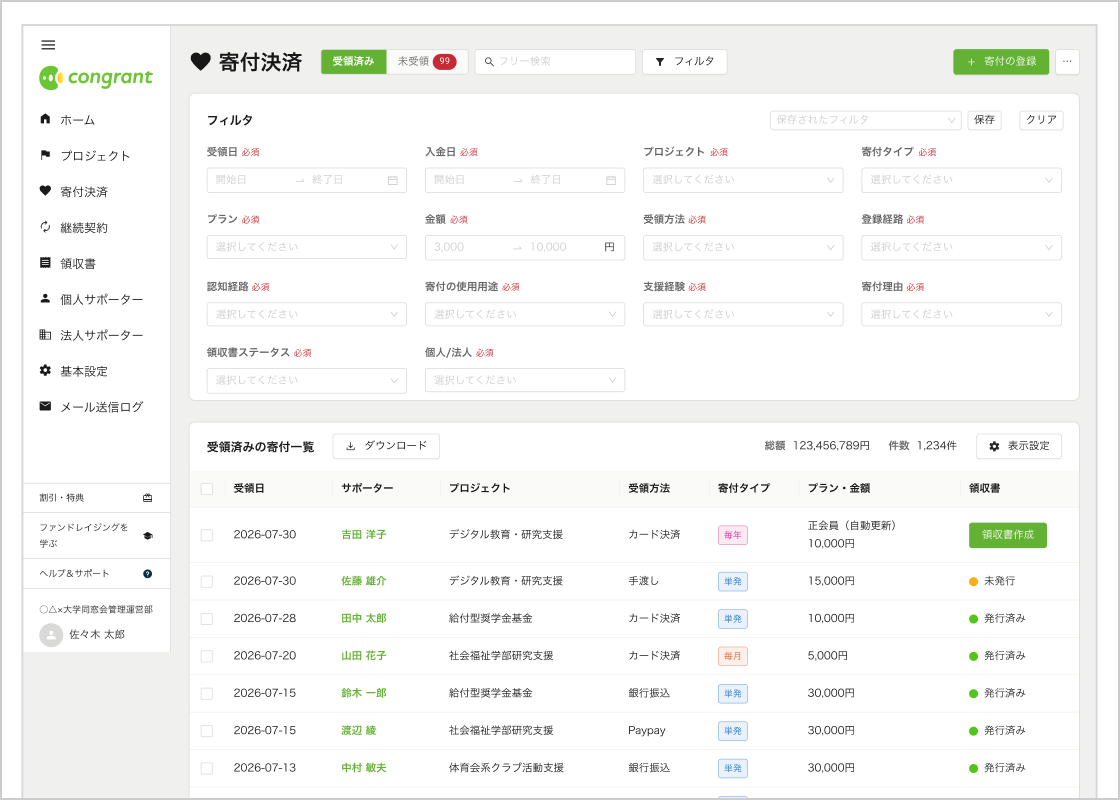1120x800 pixels.
Task: Check the row for 鈴木 一郎
Action: tap(207, 694)
